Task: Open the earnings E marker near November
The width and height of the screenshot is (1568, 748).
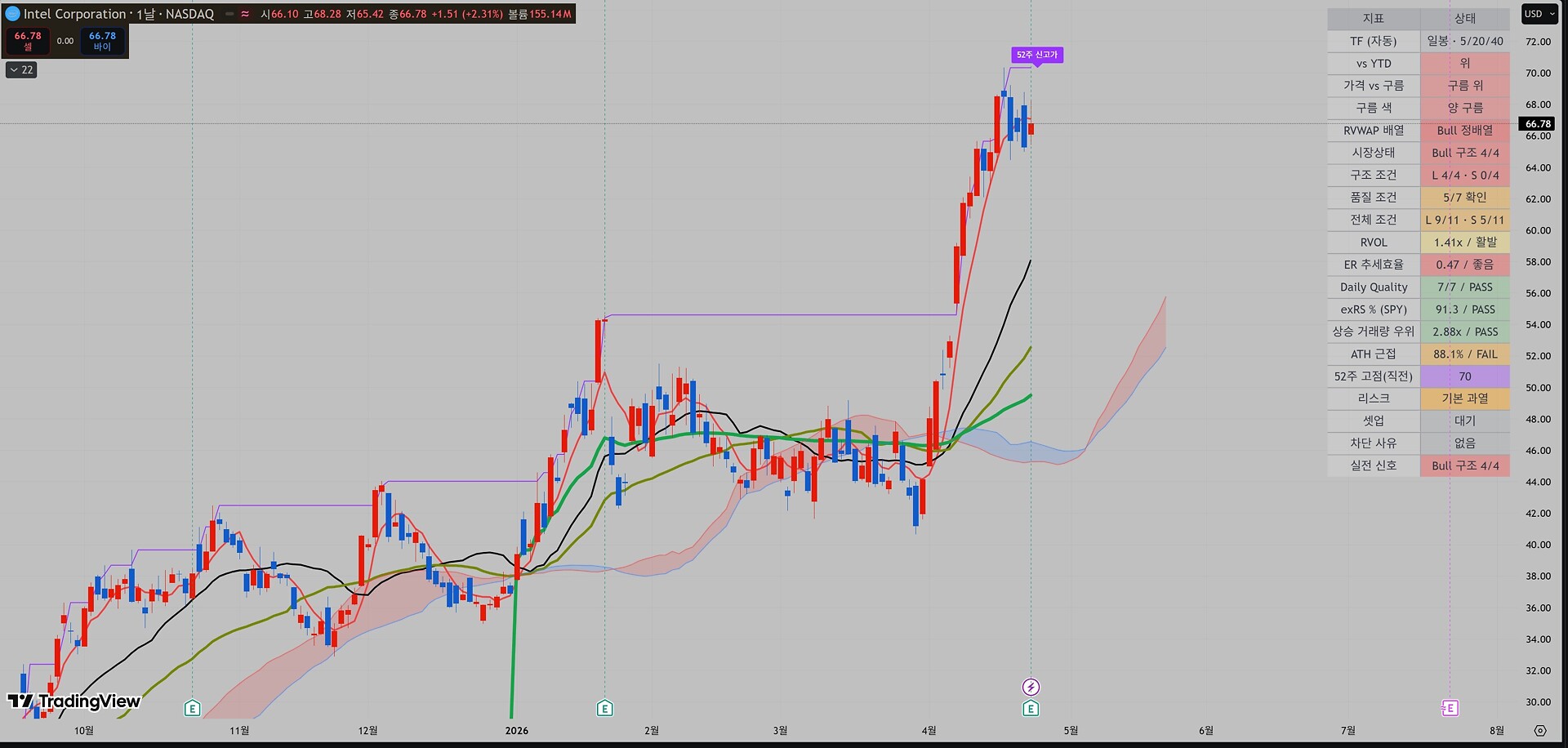Action: [x=192, y=708]
